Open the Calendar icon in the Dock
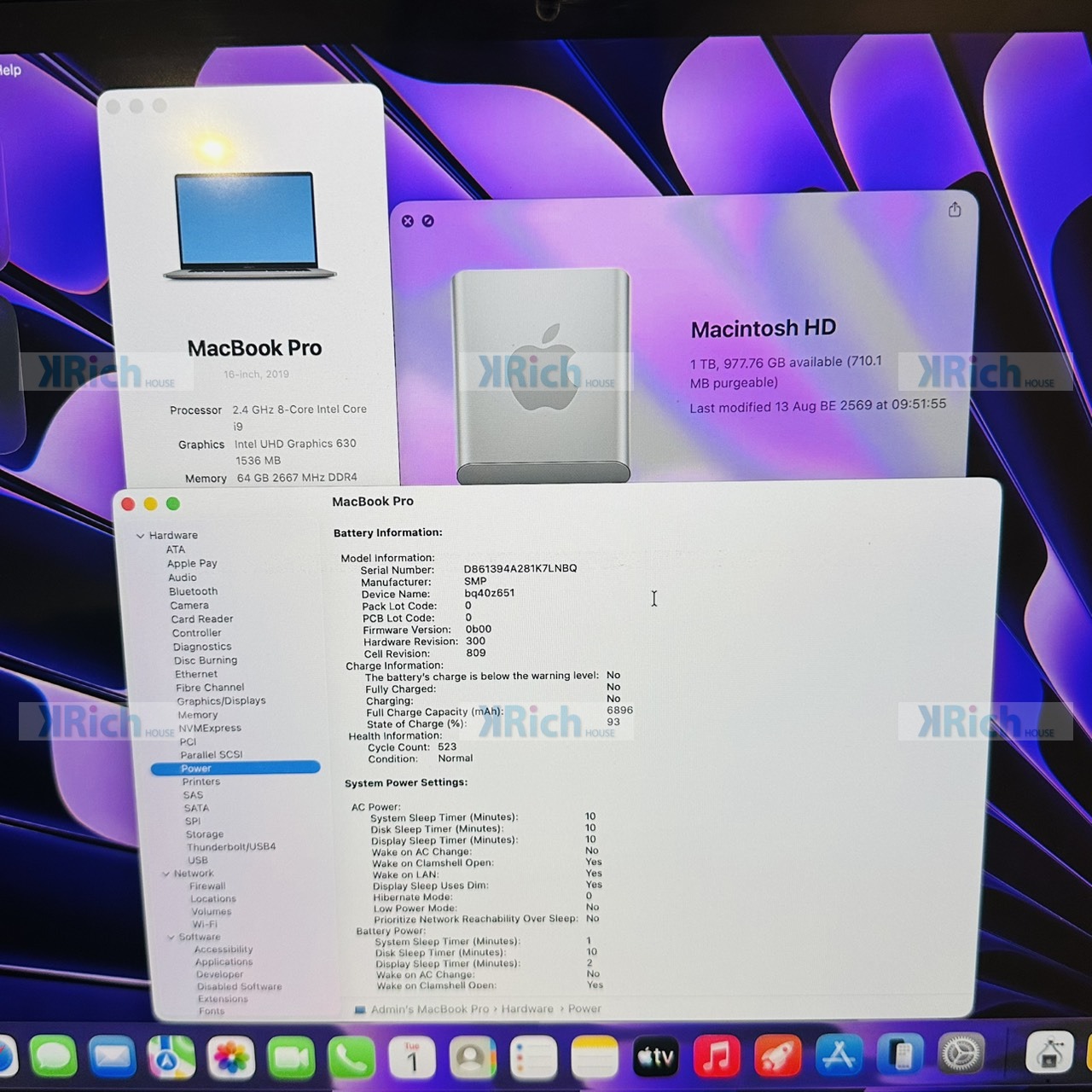The height and width of the screenshot is (1092, 1092). (x=412, y=1058)
